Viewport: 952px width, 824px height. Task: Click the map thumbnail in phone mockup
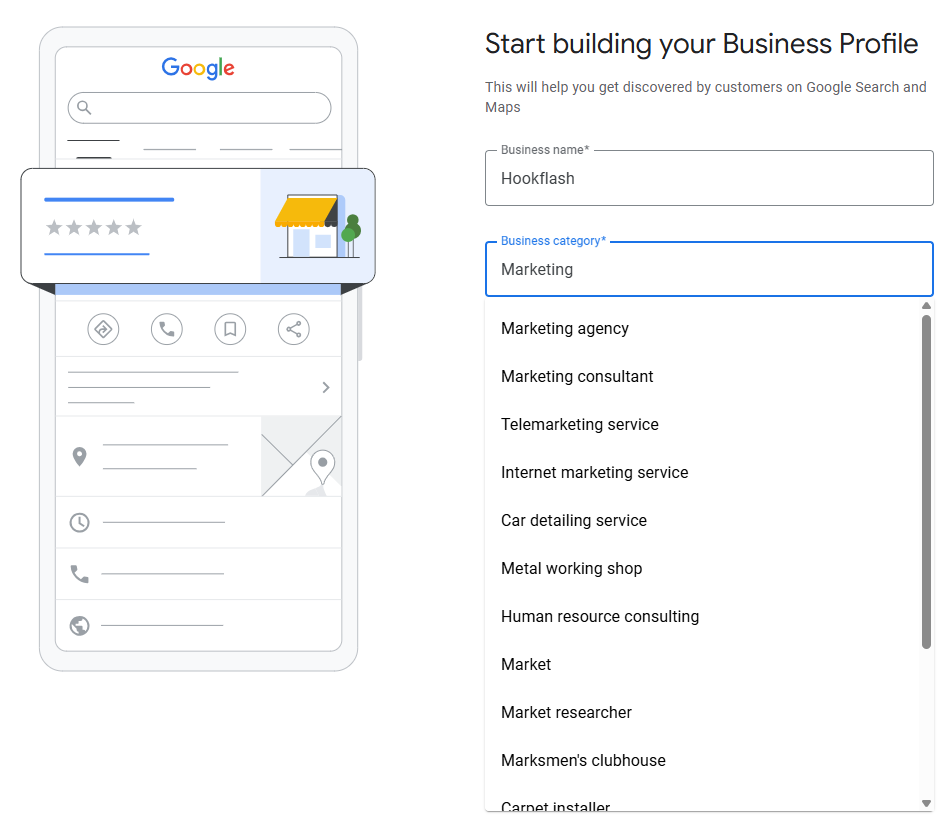click(301, 456)
